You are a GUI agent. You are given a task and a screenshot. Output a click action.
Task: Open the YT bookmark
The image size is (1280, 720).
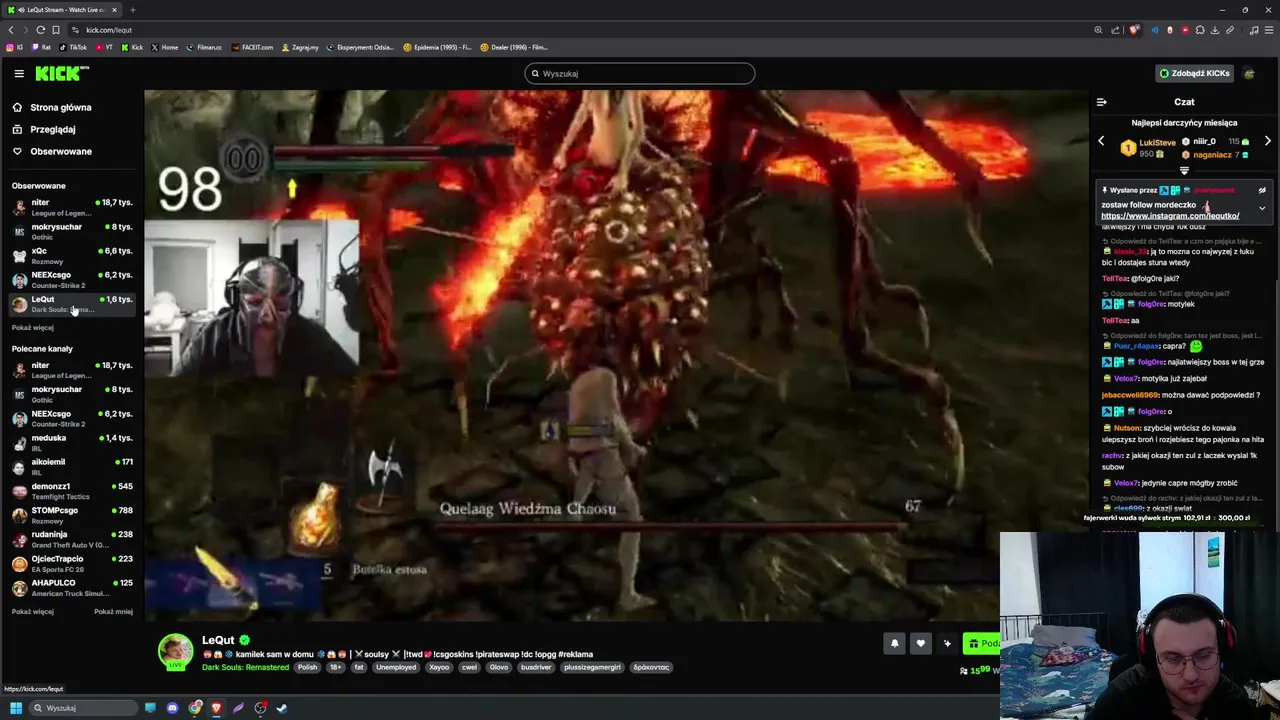pos(105,47)
